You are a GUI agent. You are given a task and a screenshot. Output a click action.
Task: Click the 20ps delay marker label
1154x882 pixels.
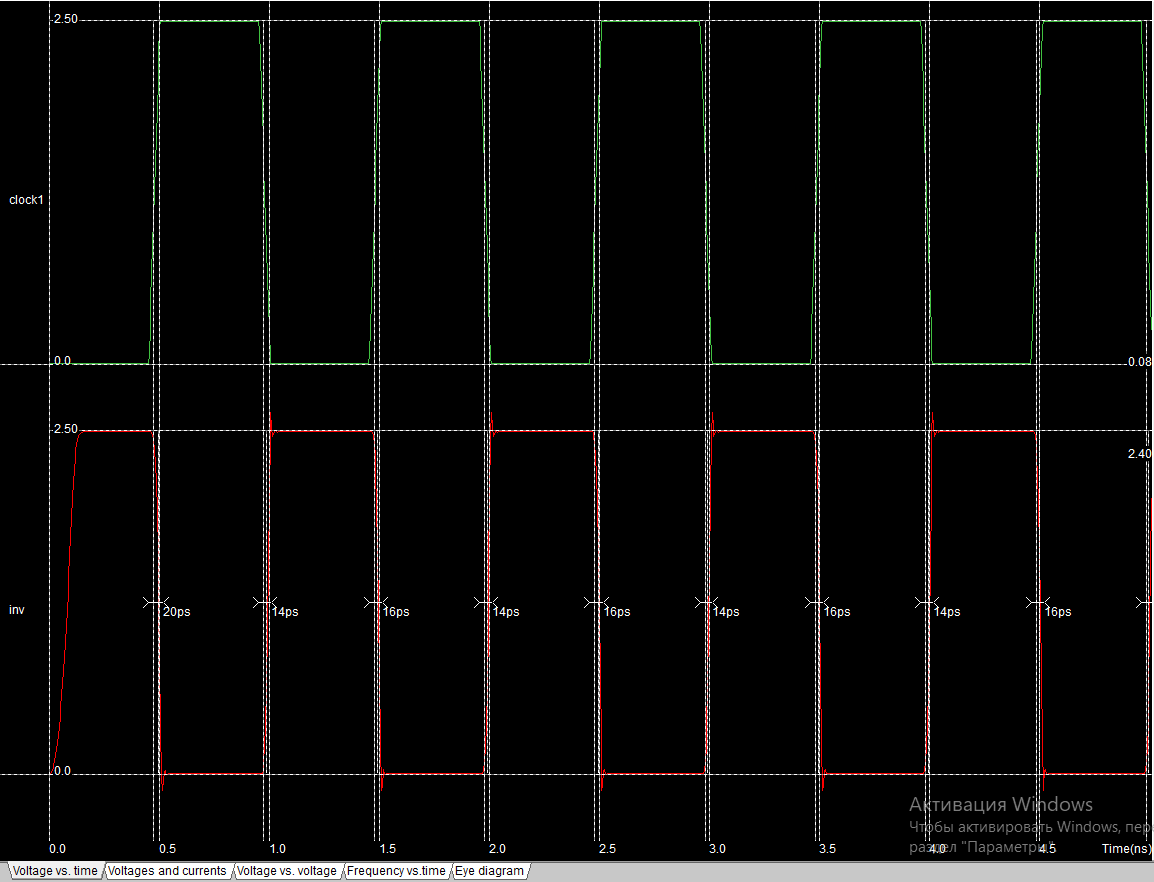tap(177, 612)
